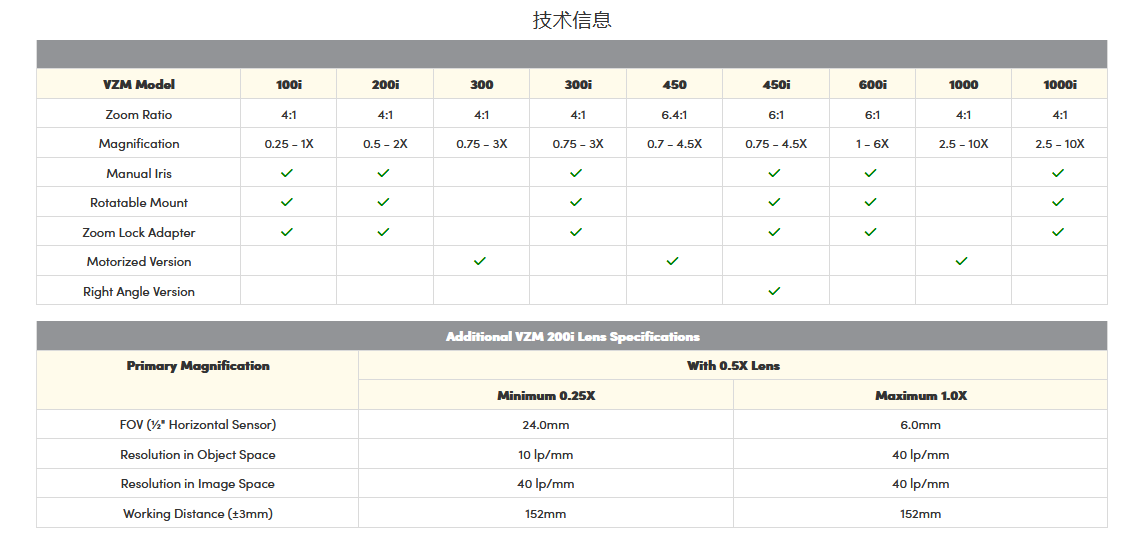Click the 24.0mm FOV value

[x=546, y=425]
